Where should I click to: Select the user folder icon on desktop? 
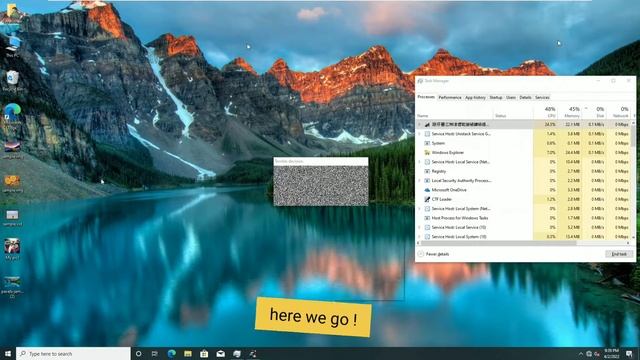click(x=12, y=13)
